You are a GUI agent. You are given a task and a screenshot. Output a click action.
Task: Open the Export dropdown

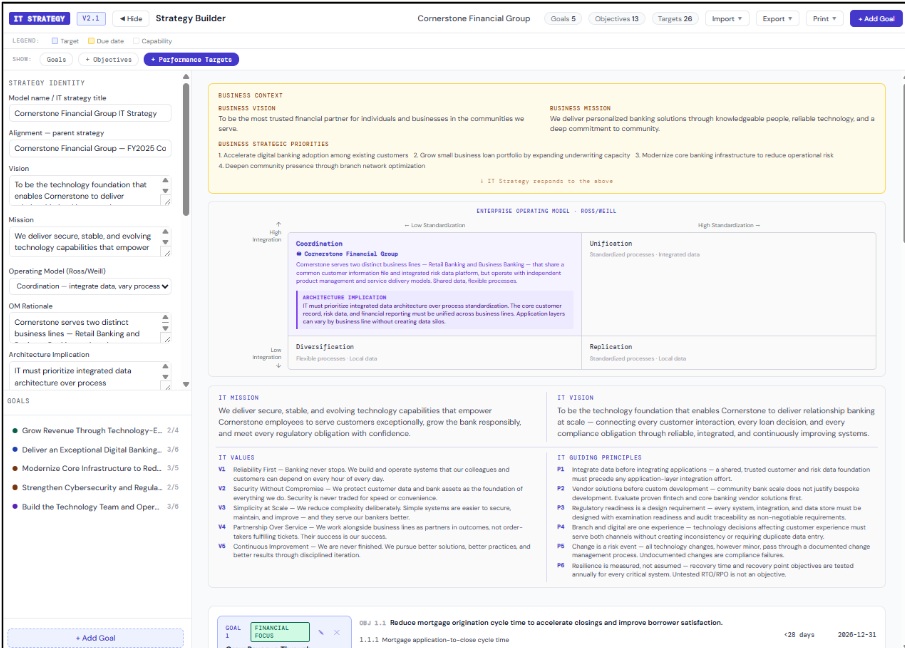click(777, 18)
